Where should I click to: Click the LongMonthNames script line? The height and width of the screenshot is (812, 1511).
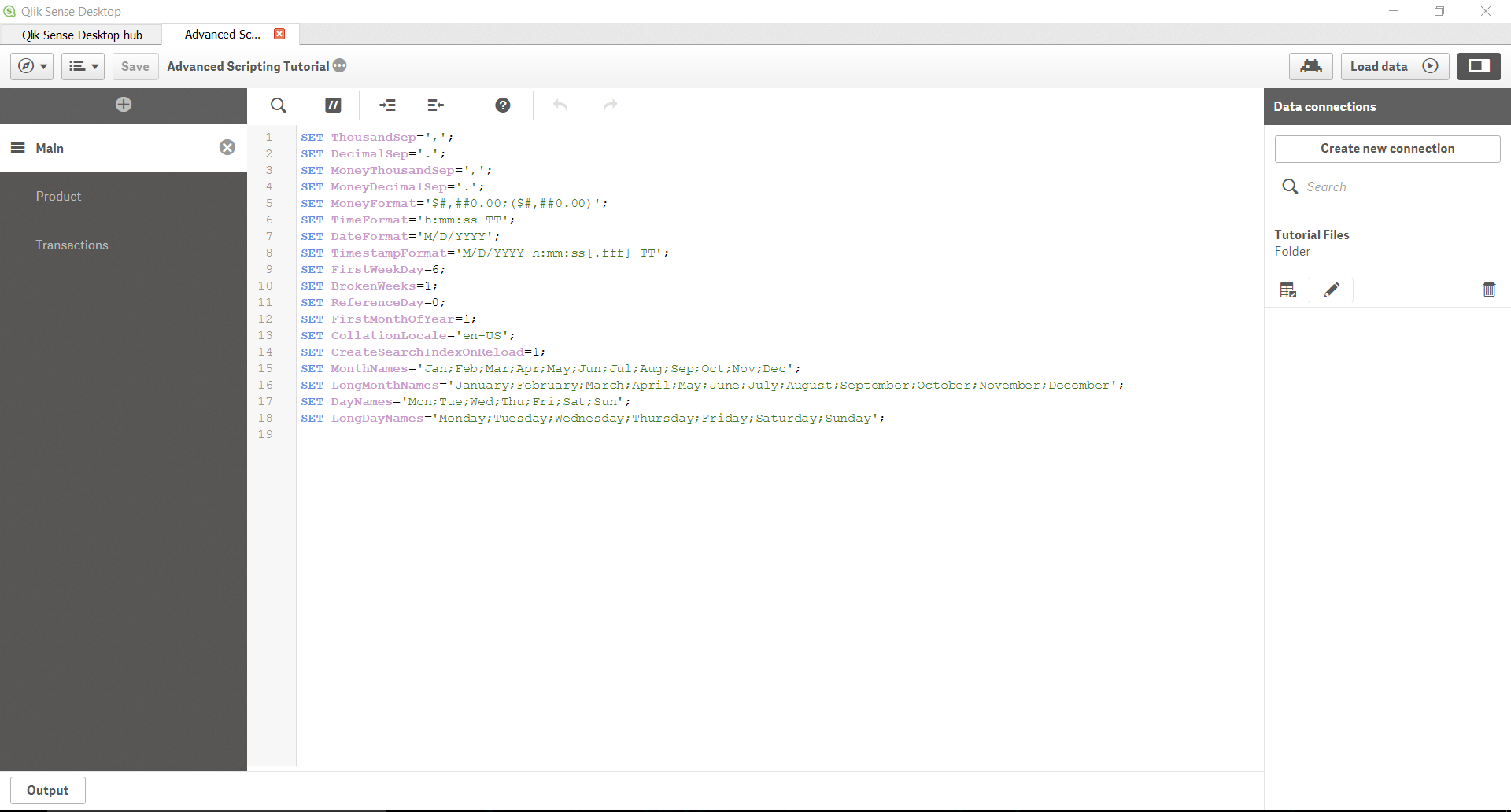712,386
